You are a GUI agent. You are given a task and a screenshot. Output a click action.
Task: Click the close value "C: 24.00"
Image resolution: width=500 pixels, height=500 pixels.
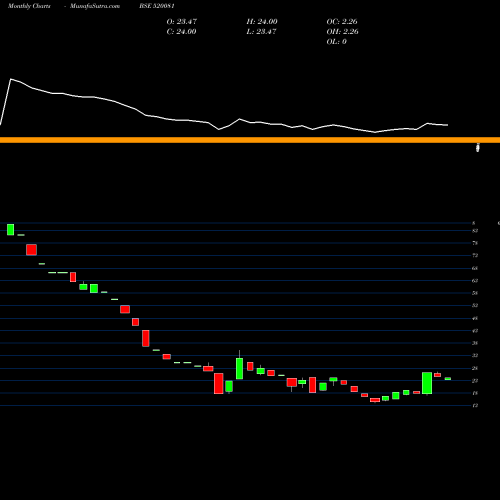(181, 32)
